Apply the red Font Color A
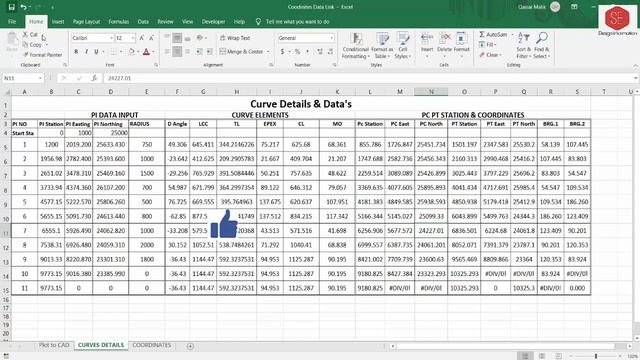 [146, 52]
